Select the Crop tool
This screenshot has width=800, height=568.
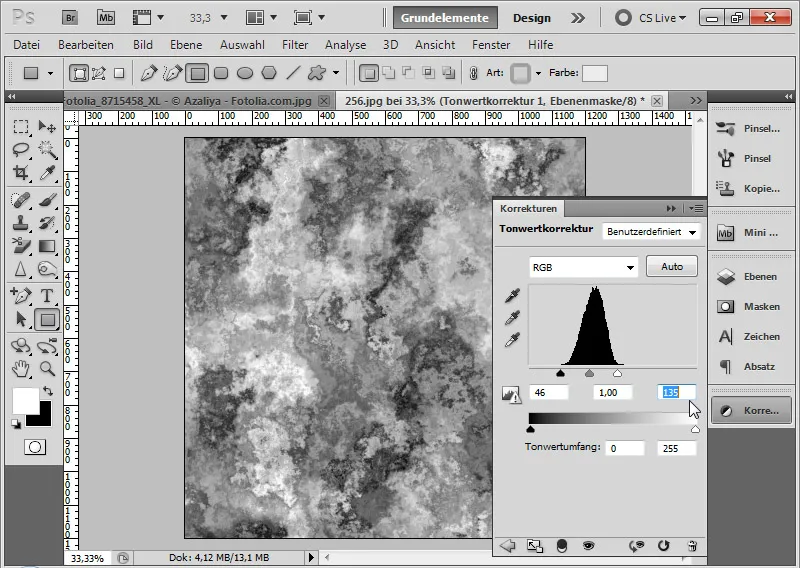coord(21,173)
